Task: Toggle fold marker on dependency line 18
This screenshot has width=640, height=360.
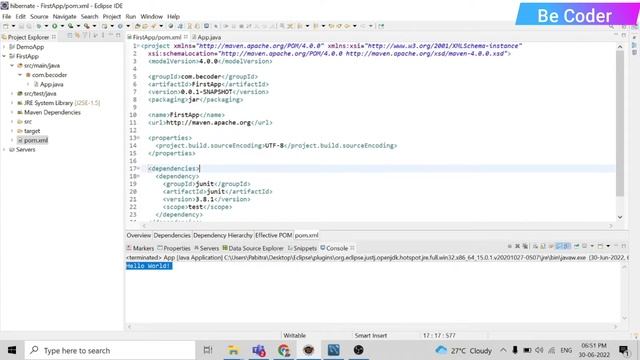Action: [138, 176]
